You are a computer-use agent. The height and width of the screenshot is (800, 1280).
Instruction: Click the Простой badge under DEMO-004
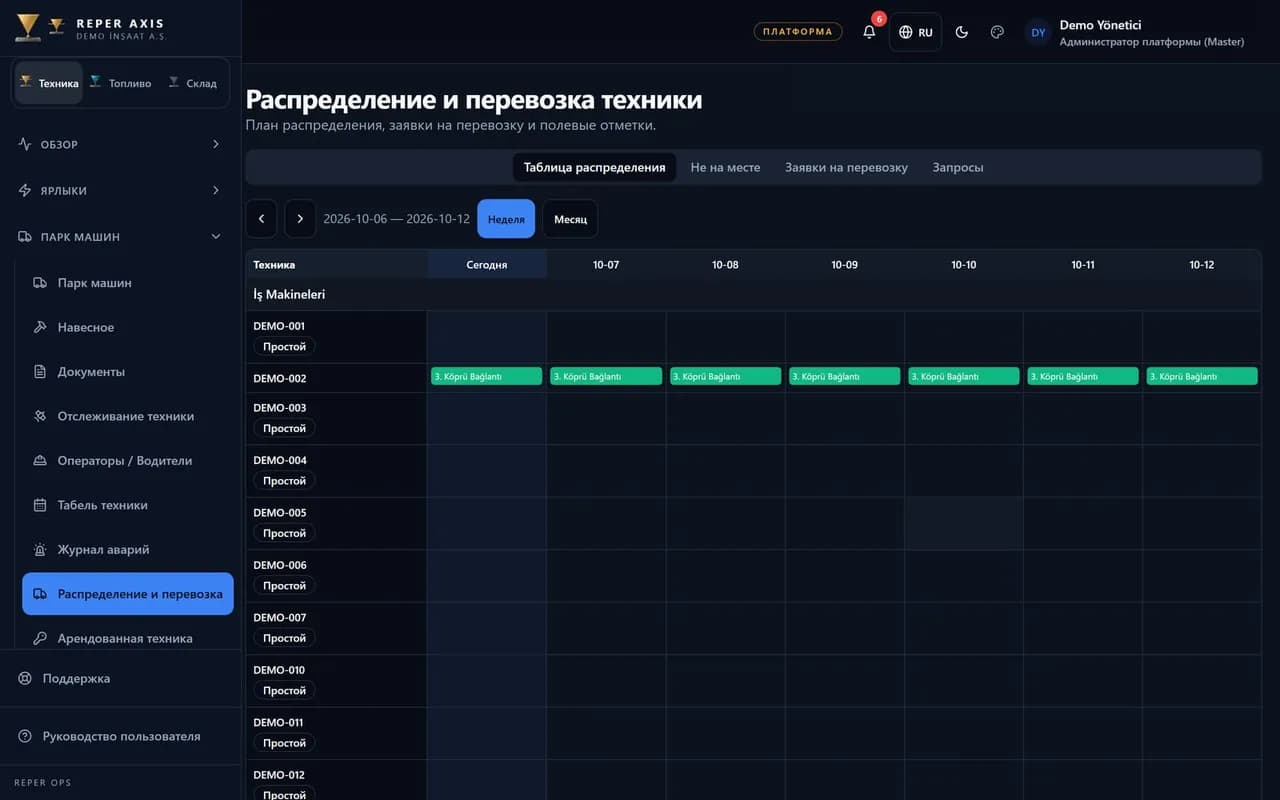(x=284, y=481)
